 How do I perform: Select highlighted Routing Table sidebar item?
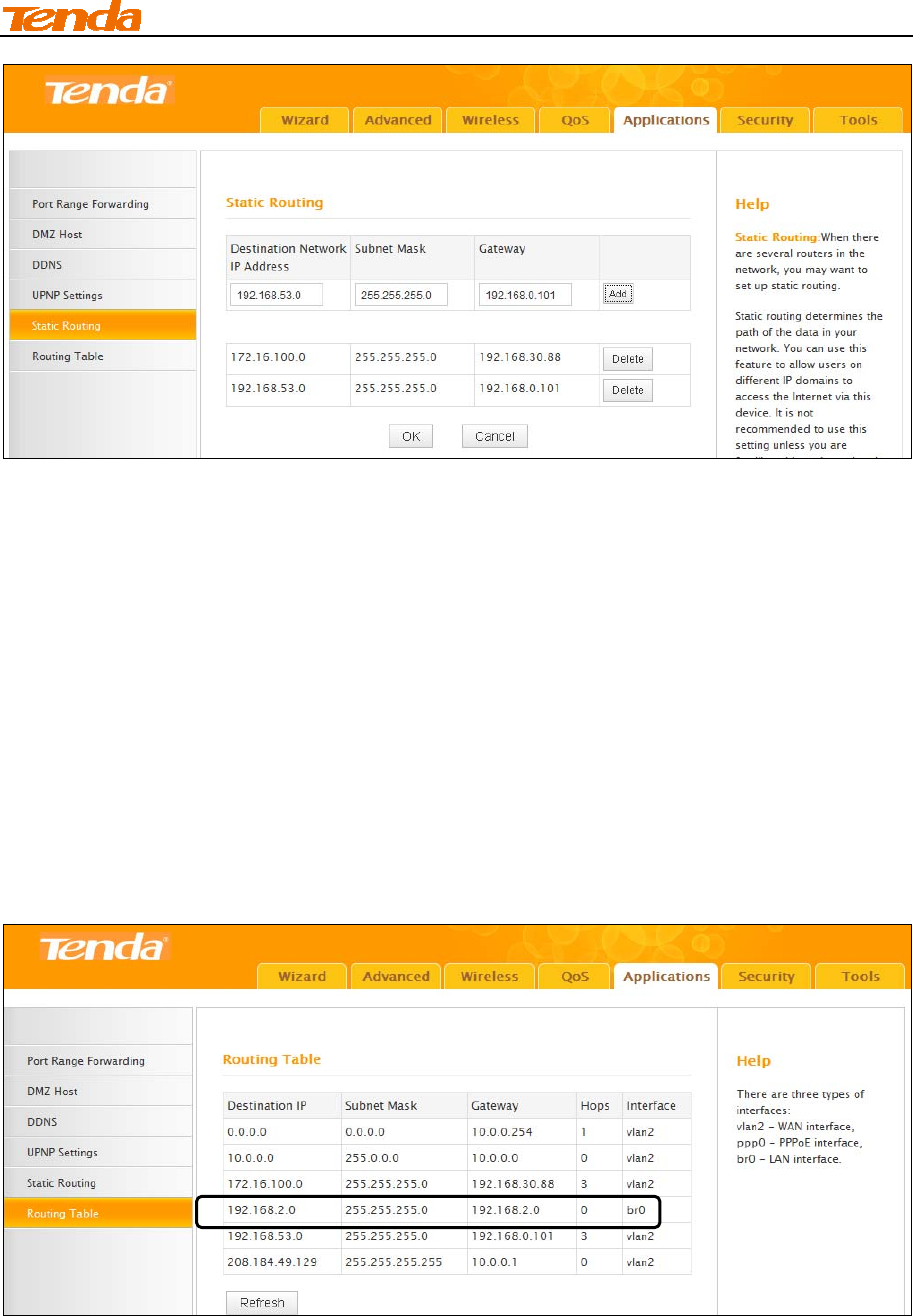click(98, 1213)
